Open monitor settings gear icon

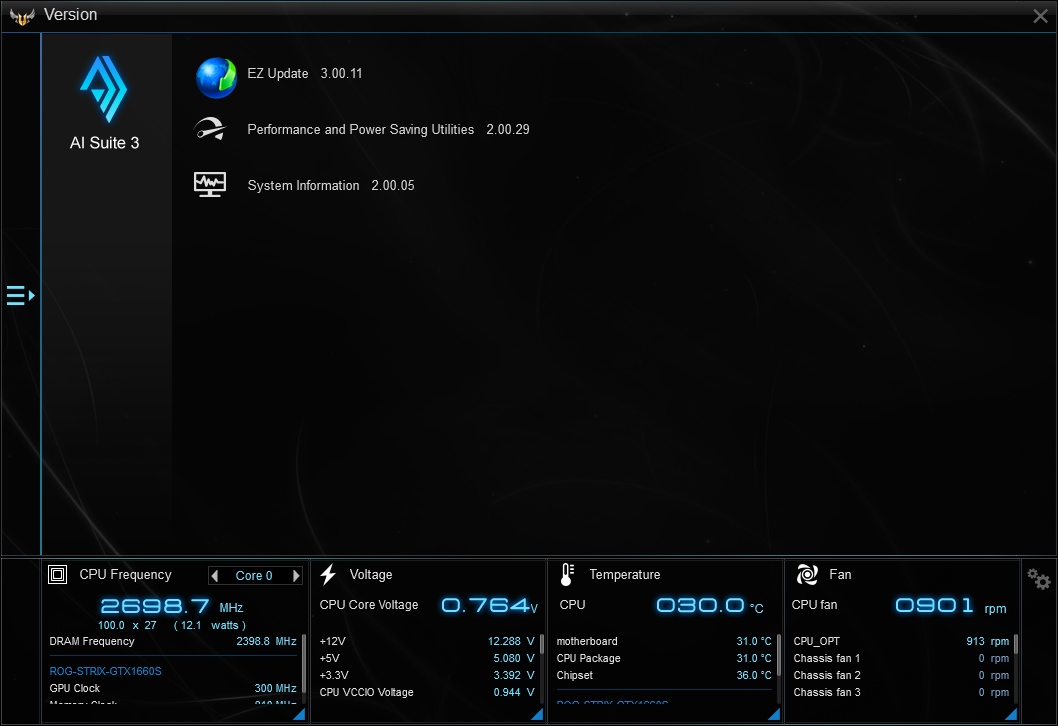1038,578
